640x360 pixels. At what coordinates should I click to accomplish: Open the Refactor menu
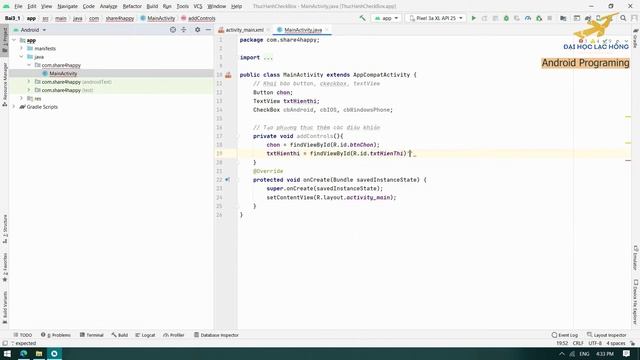click(x=132, y=6)
